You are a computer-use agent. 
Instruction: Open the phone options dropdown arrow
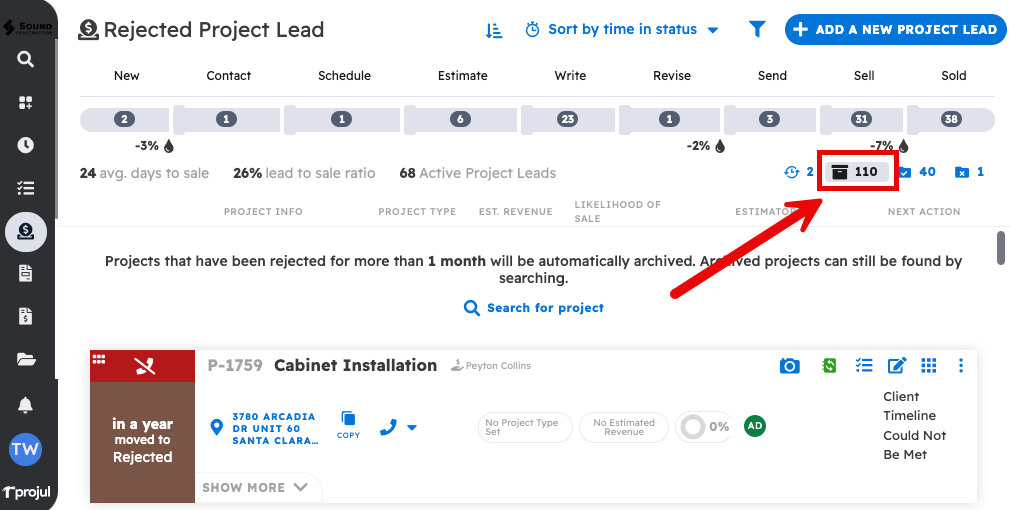point(411,428)
